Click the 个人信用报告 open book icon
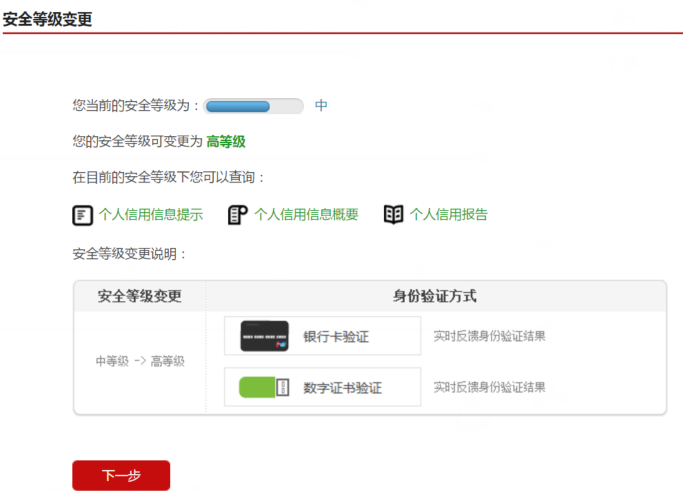The image size is (683, 498). [x=393, y=215]
